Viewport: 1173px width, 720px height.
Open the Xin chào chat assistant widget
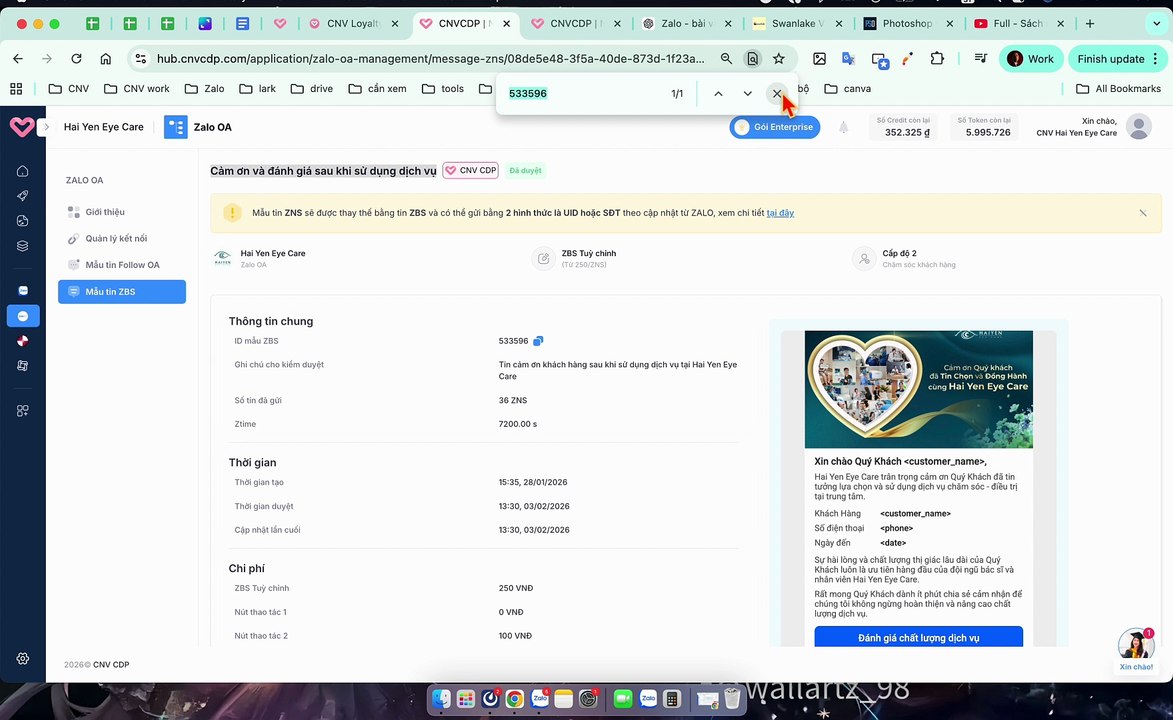pyautogui.click(x=1136, y=648)
